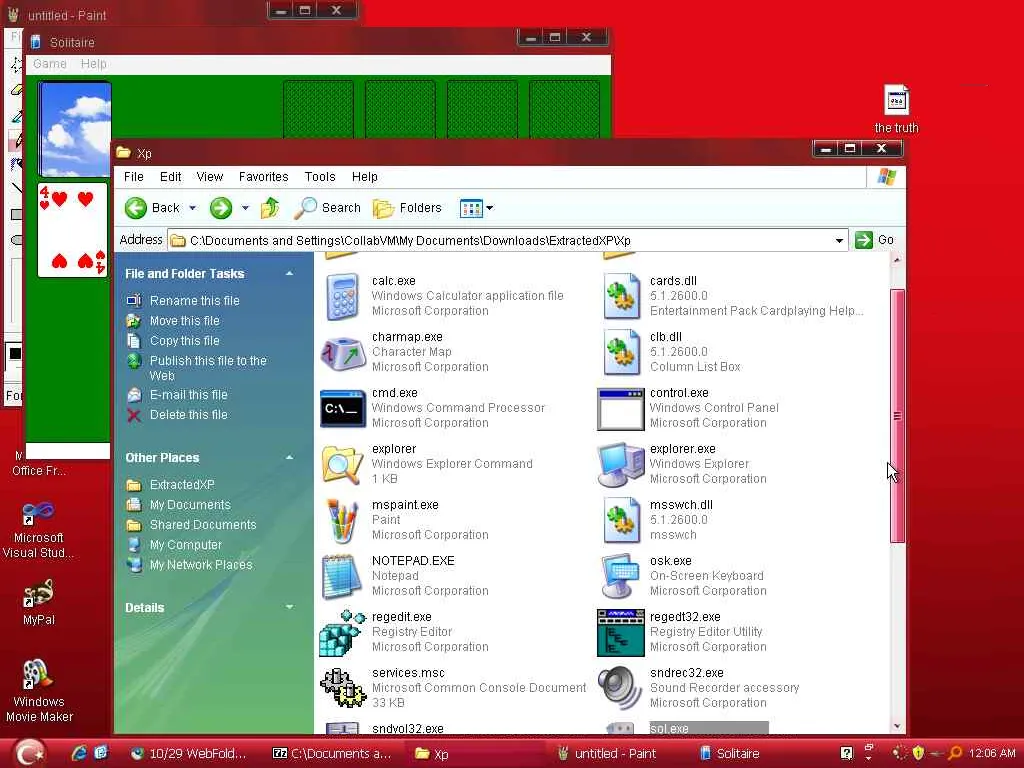1024x768 pixels.
Task: Open Windows Movie Maker desktop shortcut
Action: (39, 690)
